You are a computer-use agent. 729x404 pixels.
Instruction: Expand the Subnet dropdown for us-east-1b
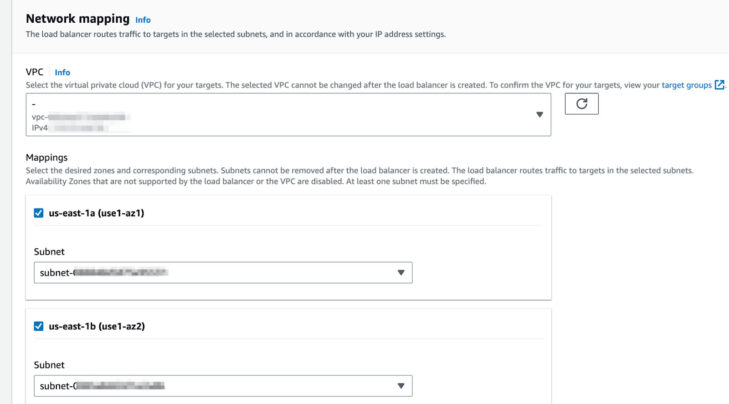tap(223, 385)
